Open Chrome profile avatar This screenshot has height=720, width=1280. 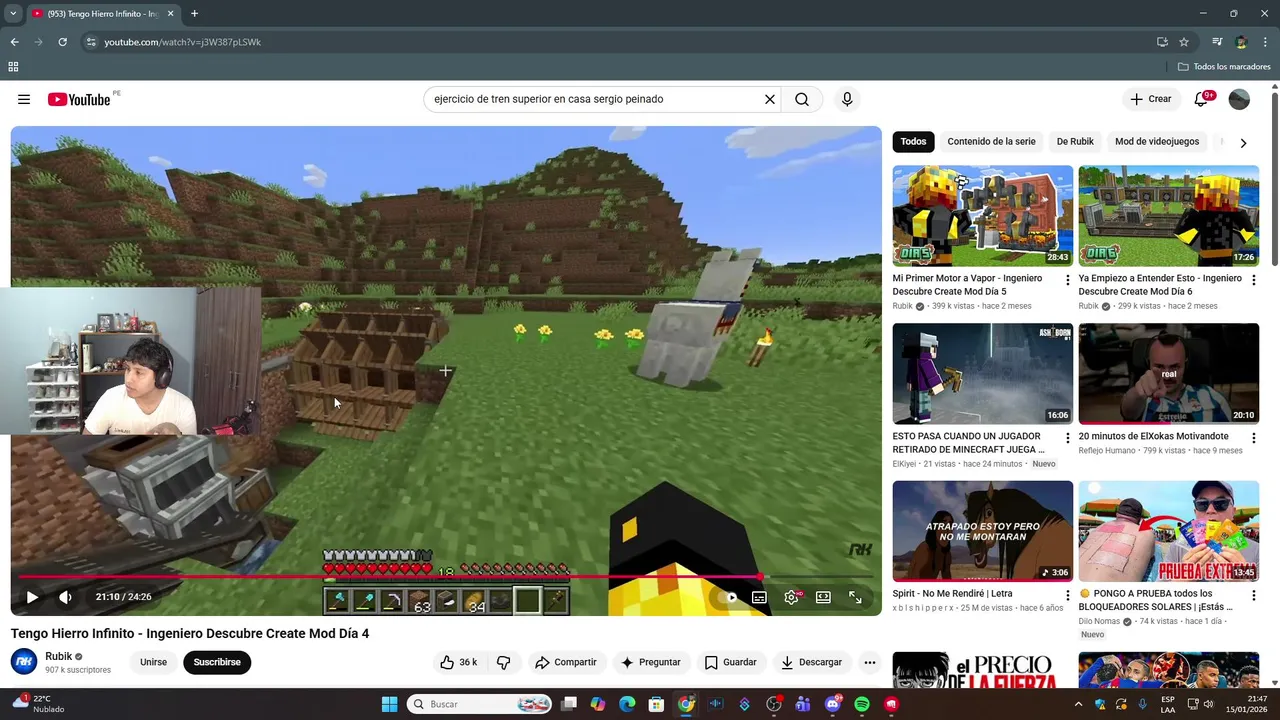[1241, 42]
